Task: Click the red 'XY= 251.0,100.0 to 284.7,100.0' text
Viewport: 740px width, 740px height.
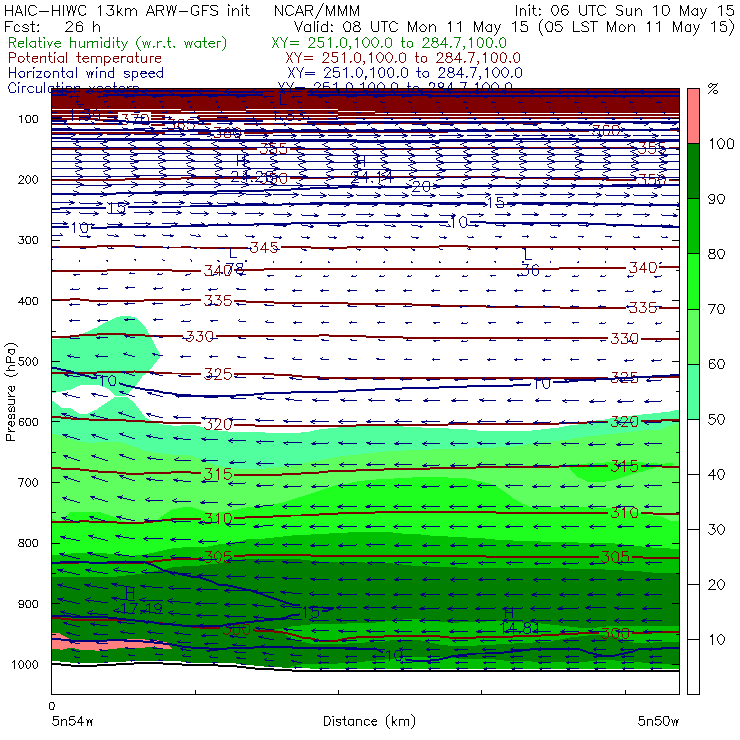Action: coord(403,58)
